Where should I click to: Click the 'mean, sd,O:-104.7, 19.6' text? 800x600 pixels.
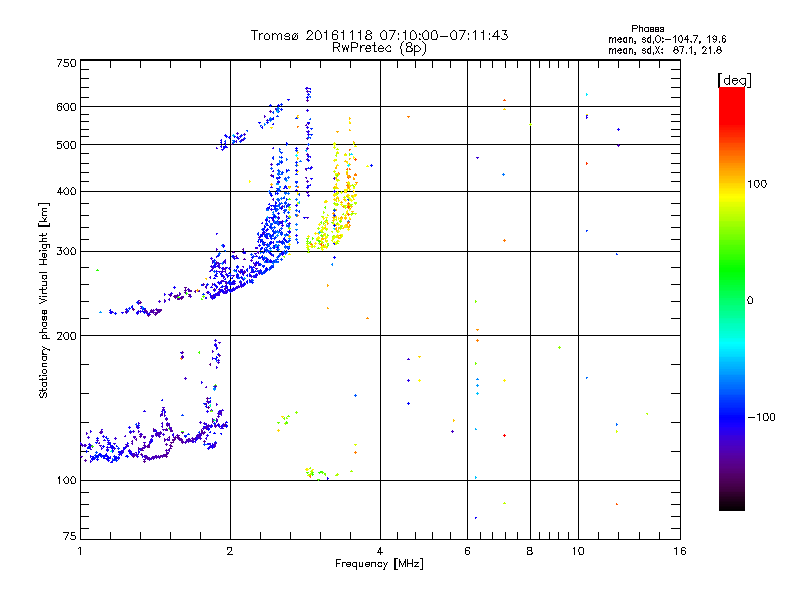(x=667, y=39)
